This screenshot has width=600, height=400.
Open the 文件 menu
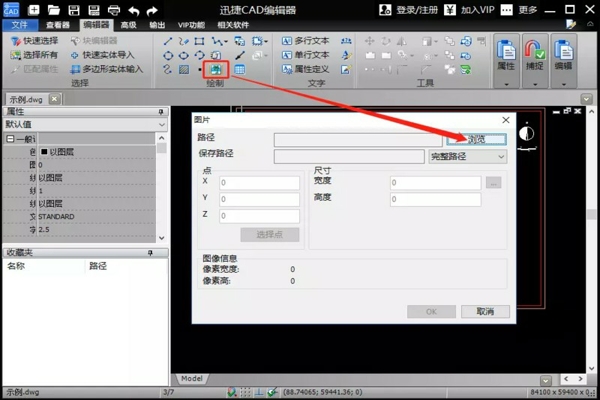[x=20, y=25]
